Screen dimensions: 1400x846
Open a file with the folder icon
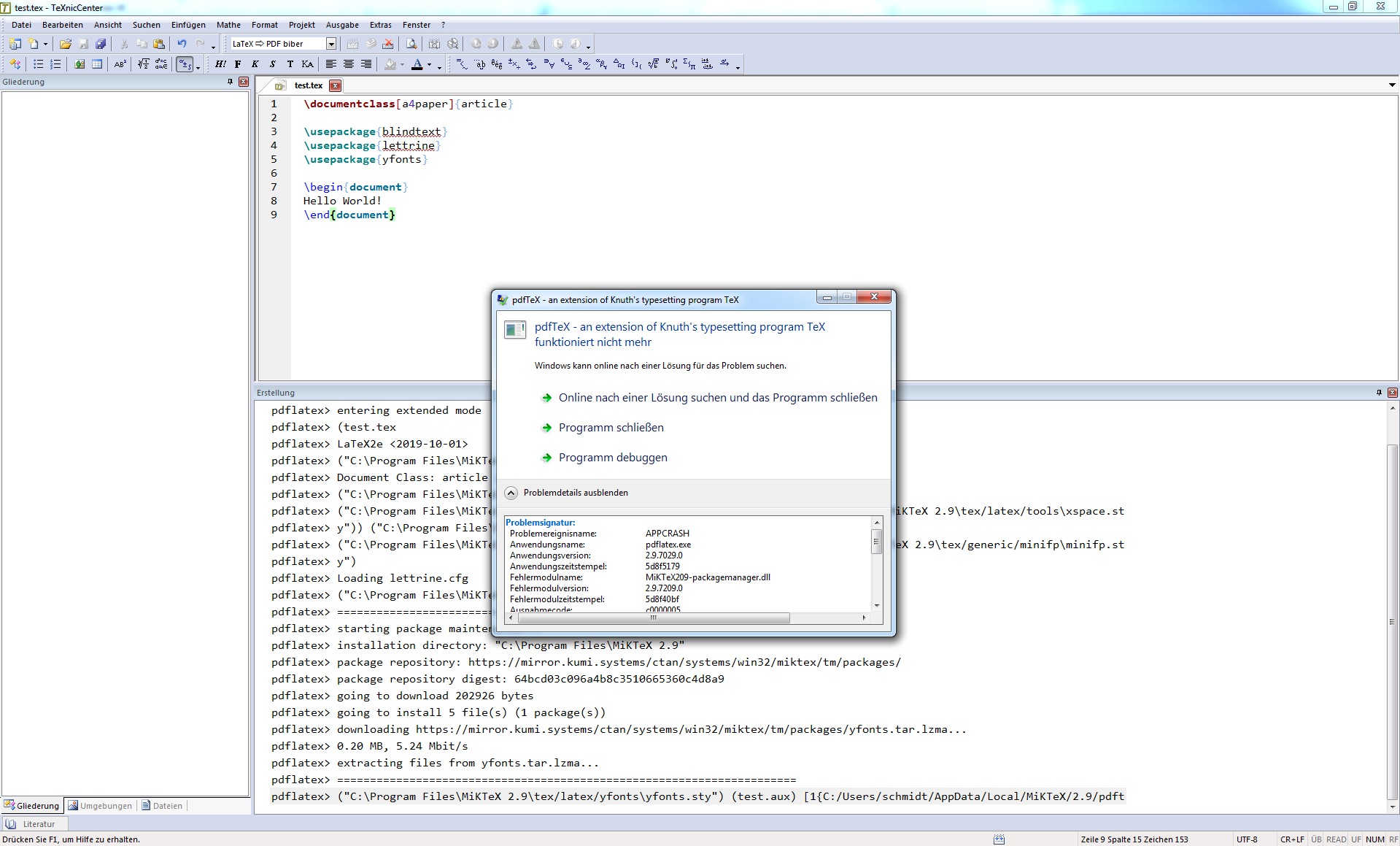pos(65,44)
